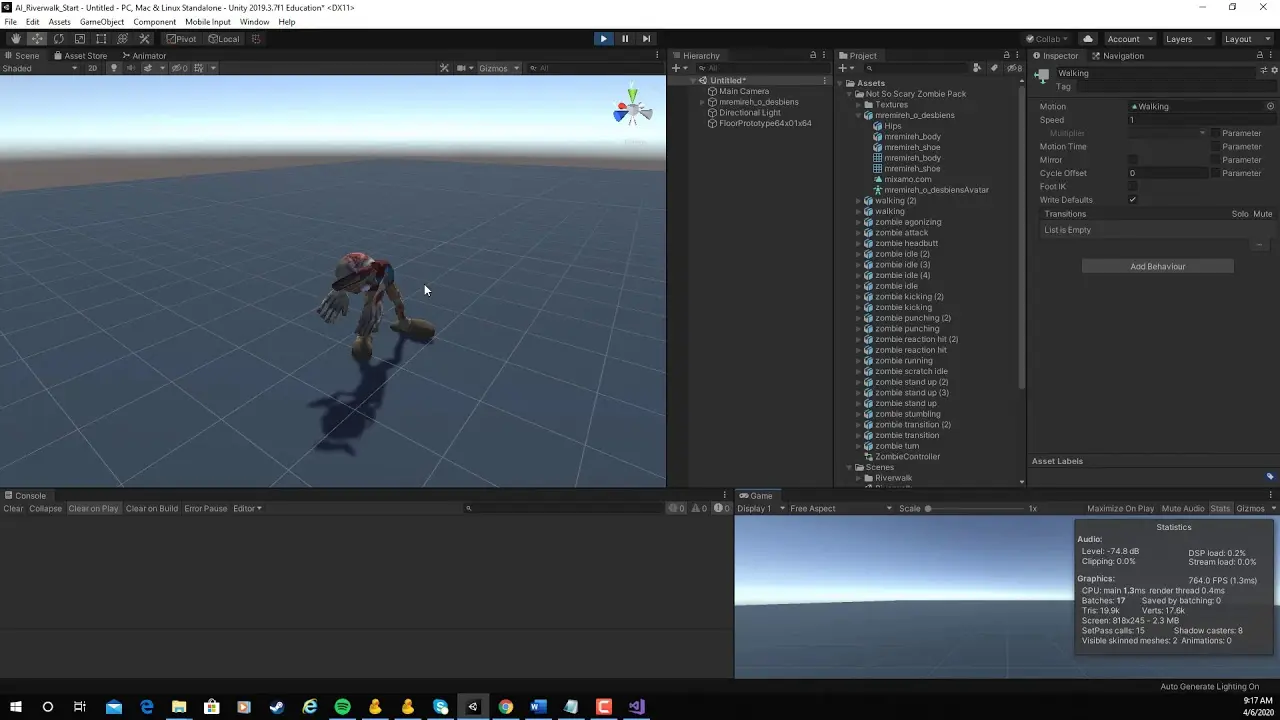The height and width of the screenshot is (720, 1280).
Task: Select the Rotate tool
Action: point(58,39)
